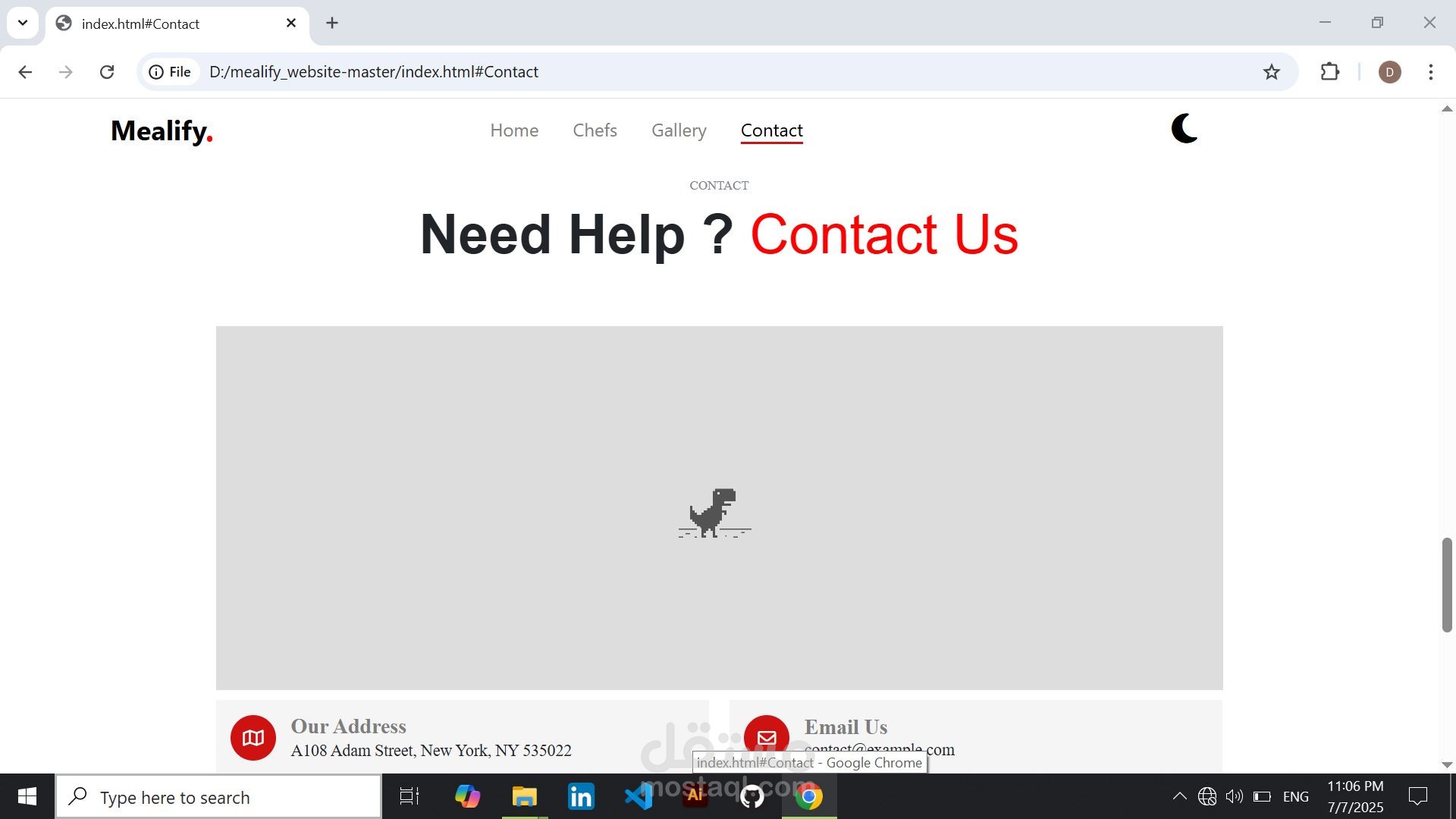Click the offline dinosaur in the map frame
The image size is (1456, 819).
coord(714,513)
